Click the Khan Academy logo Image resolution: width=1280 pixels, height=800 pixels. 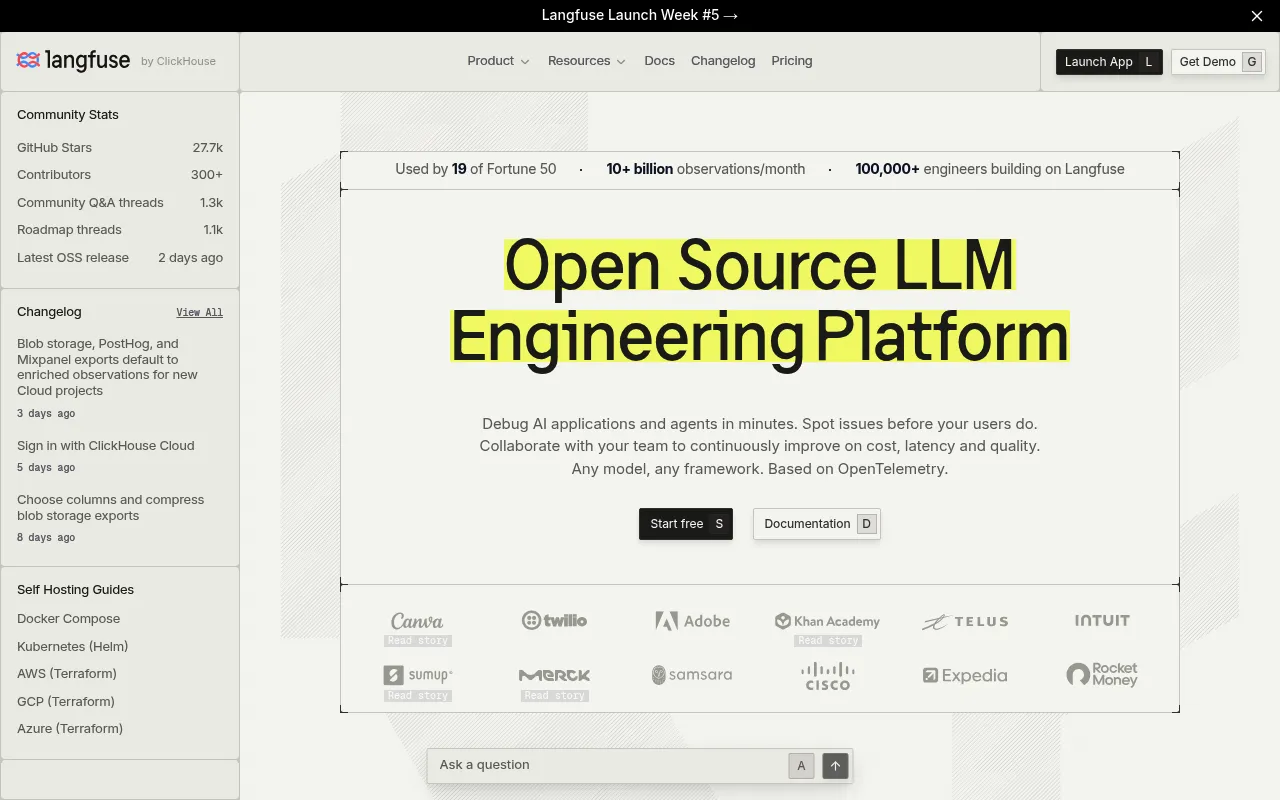pyautogui.click(x=828, y=621)
